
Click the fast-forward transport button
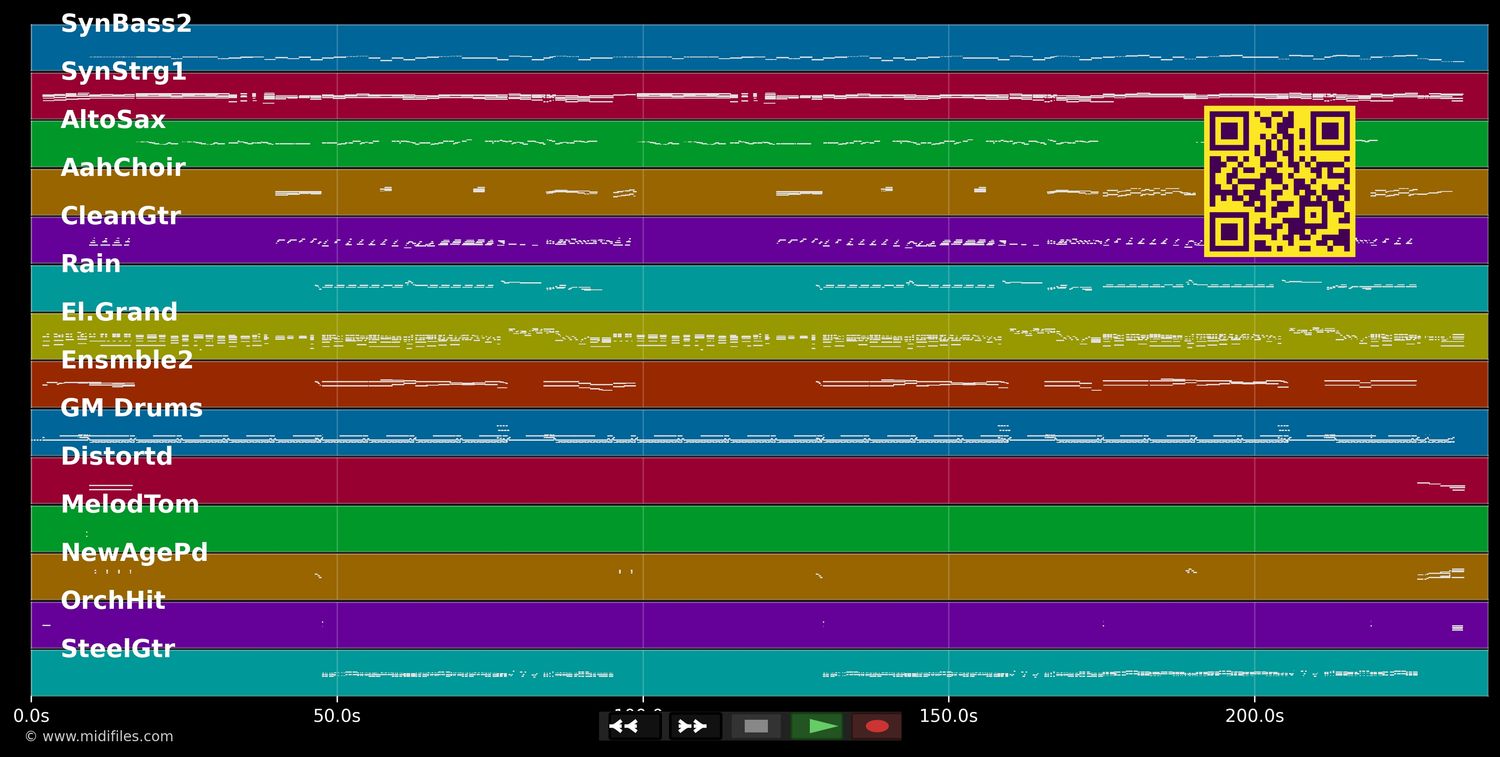tap(695, 726)
